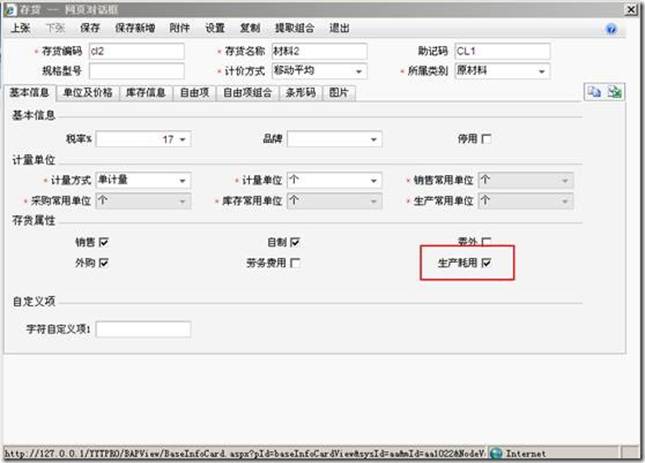Click the 保存 button in the toolbar
This screenshot has height=463, width=645.
[89, 29]
